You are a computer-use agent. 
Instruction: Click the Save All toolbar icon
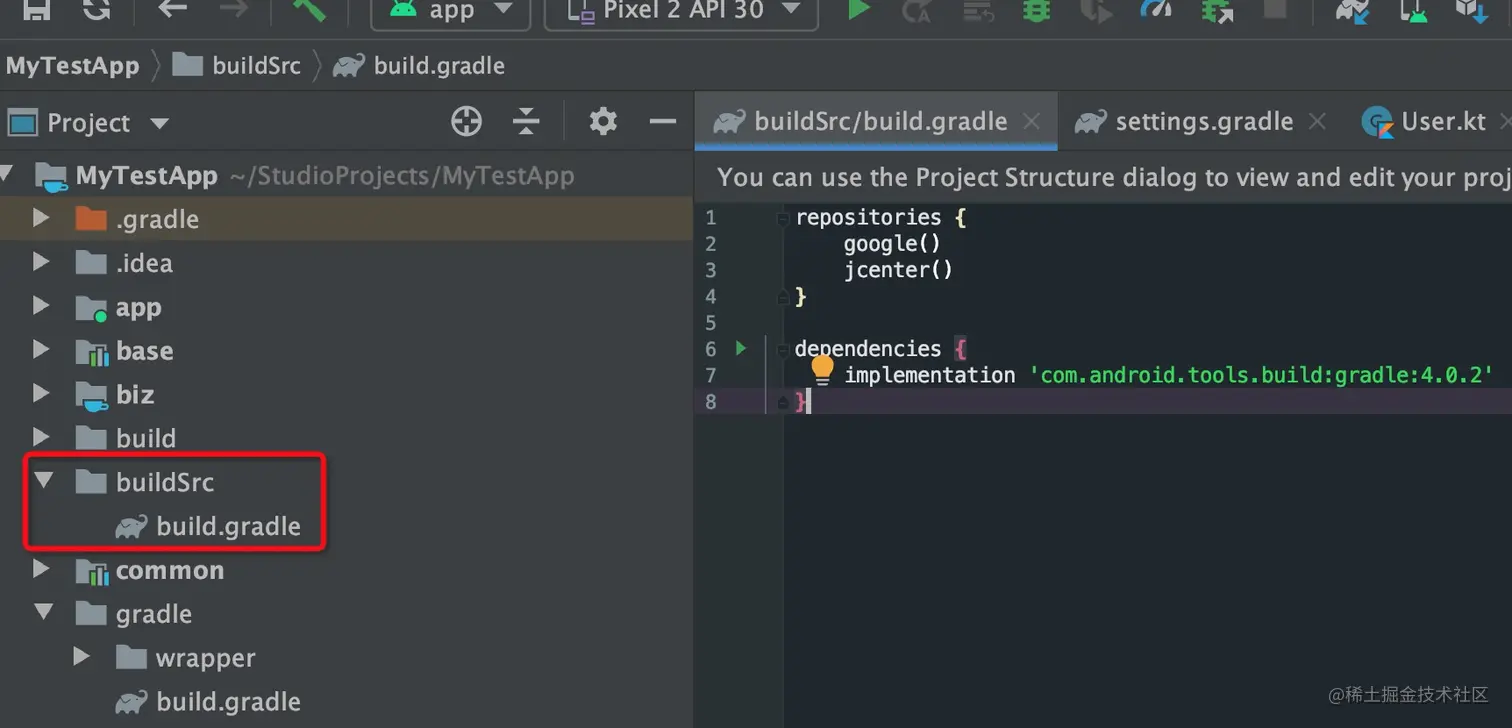(x=37, y=9)
